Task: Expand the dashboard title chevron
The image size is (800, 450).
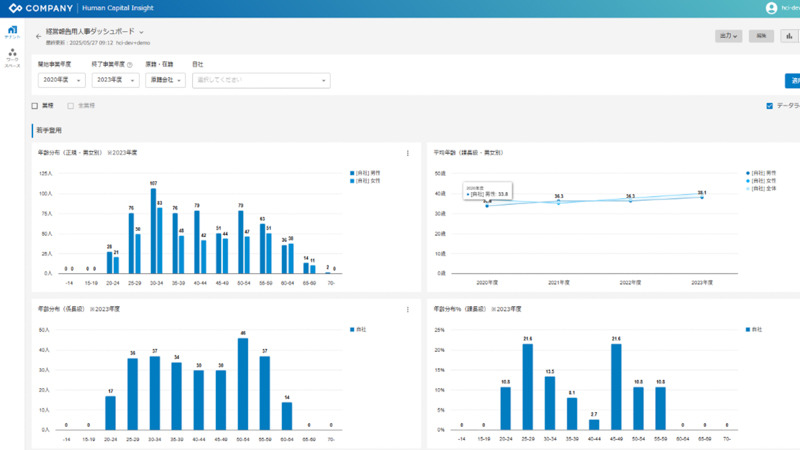Action: coord(142,32)
